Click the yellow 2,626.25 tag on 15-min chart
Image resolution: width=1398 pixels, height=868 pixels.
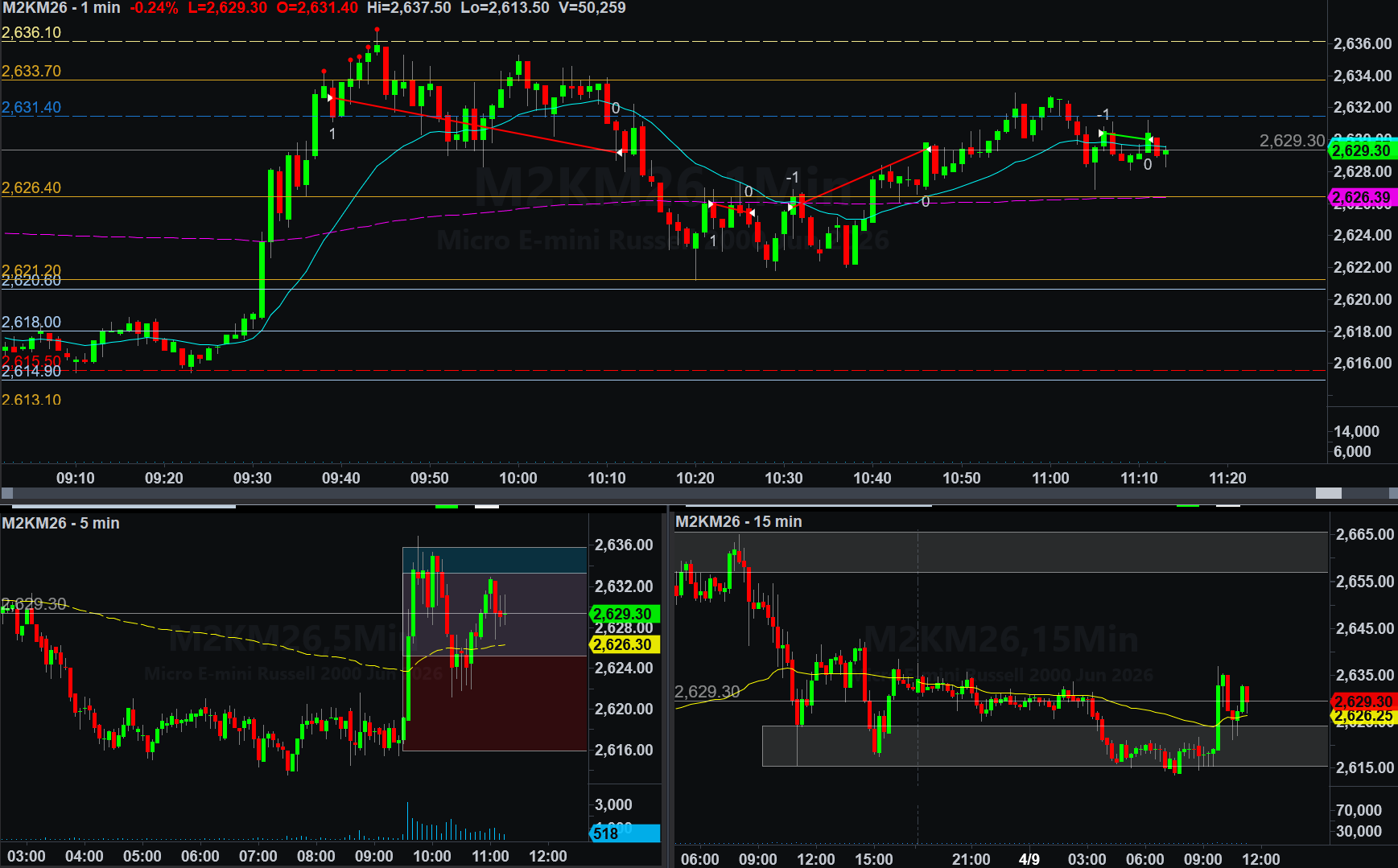[1363, 715]
